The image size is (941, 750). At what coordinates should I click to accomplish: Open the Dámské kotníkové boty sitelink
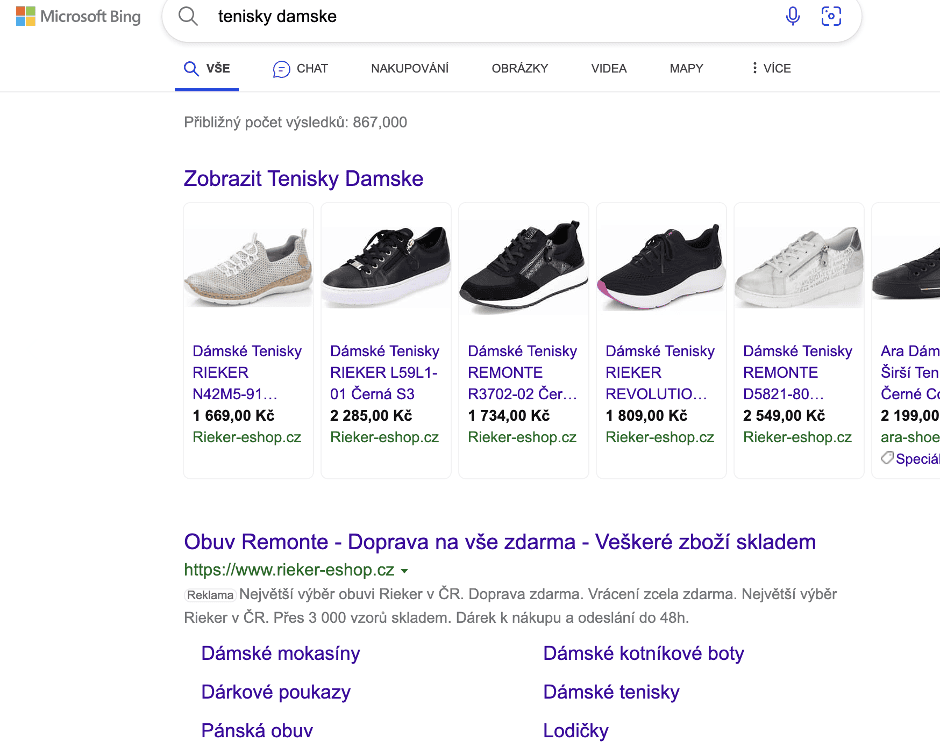643,654
